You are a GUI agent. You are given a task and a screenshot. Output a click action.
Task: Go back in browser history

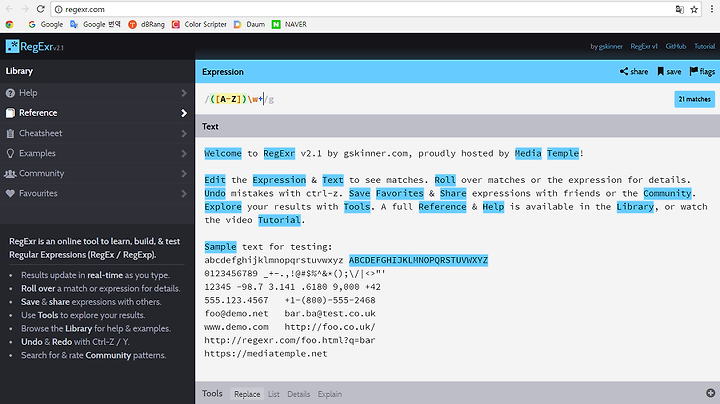click(9, 9)
